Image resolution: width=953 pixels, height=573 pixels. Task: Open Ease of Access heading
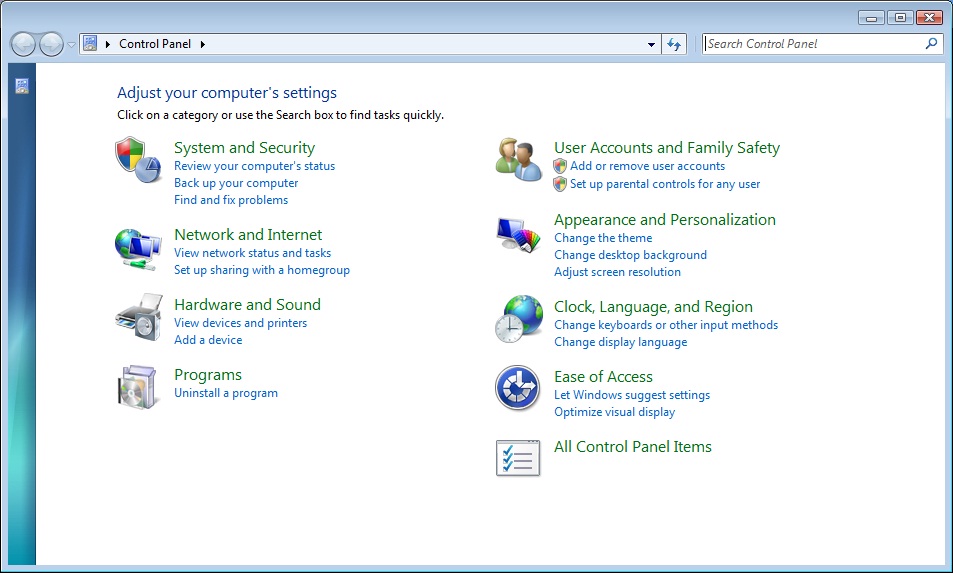tap(604, 377)
